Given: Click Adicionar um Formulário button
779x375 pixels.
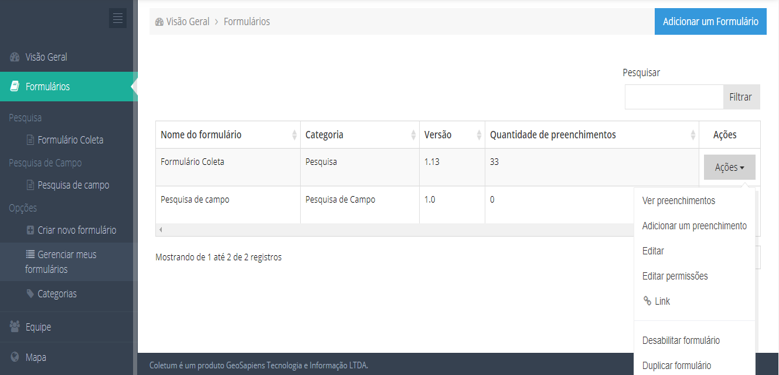Looking at the screenshot, I should (710, 21).
